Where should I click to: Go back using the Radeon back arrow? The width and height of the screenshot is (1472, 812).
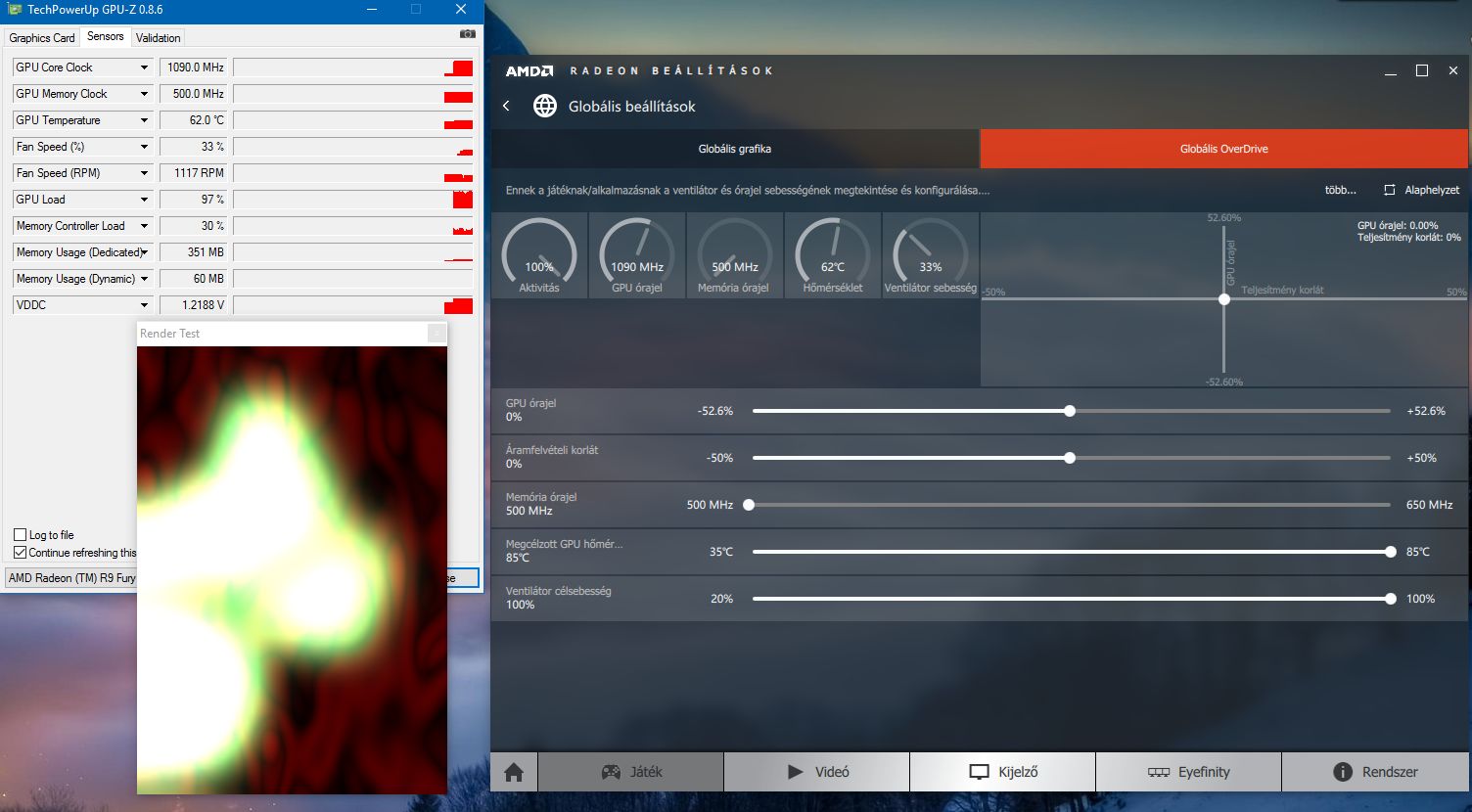click(506, 106)
